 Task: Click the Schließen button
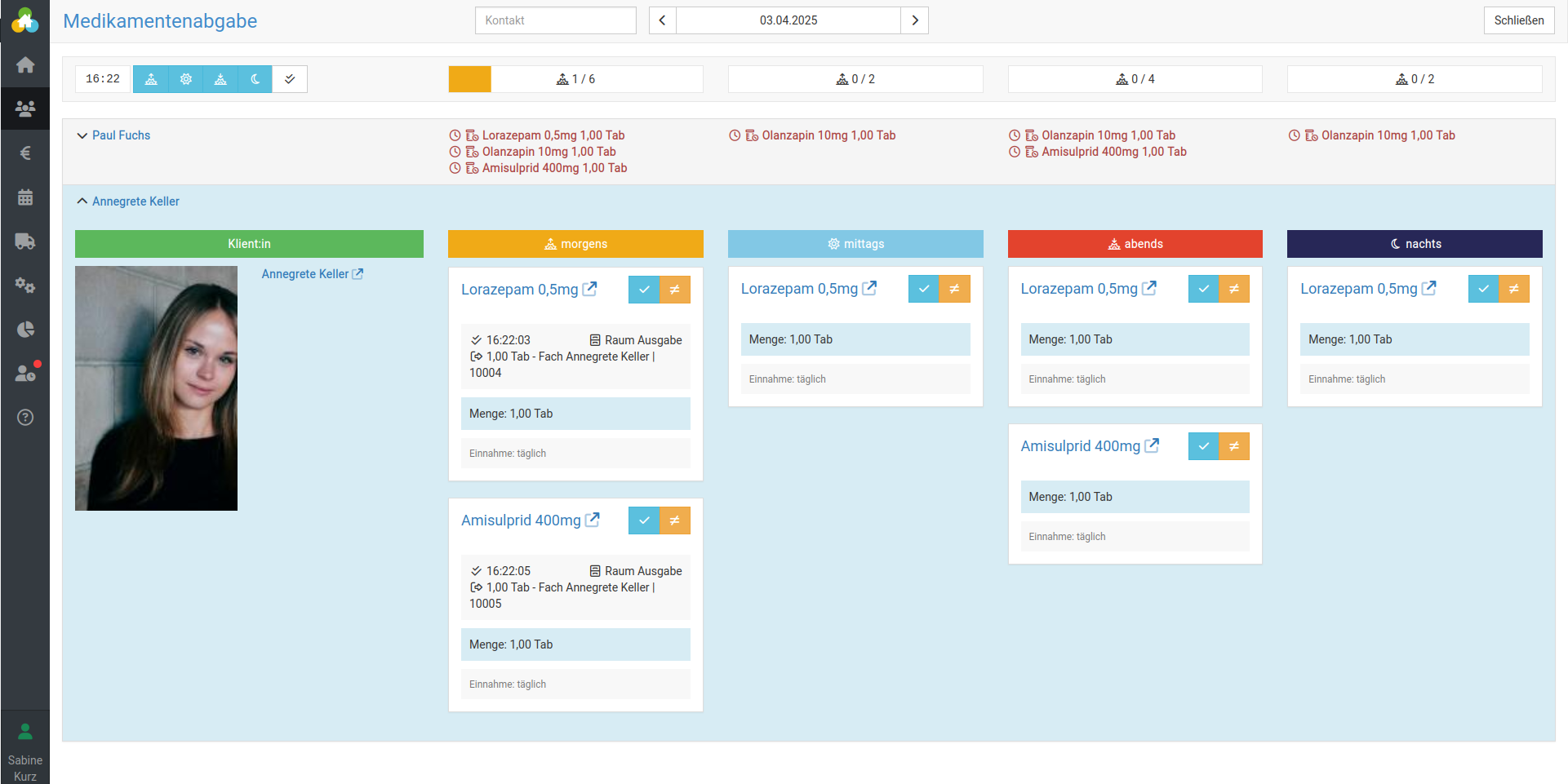(x=1518, y=20)
